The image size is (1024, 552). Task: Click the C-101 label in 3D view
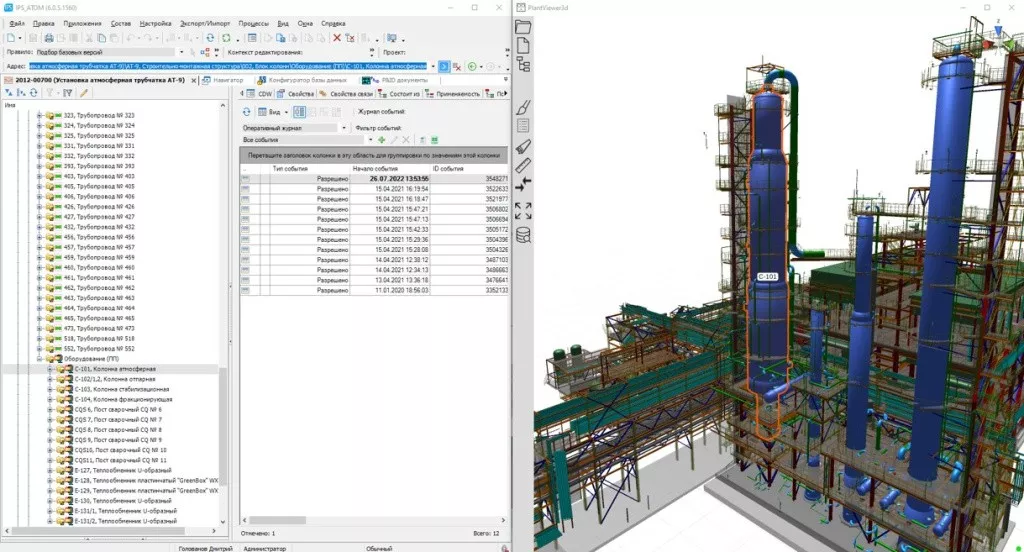click(767, 277)
